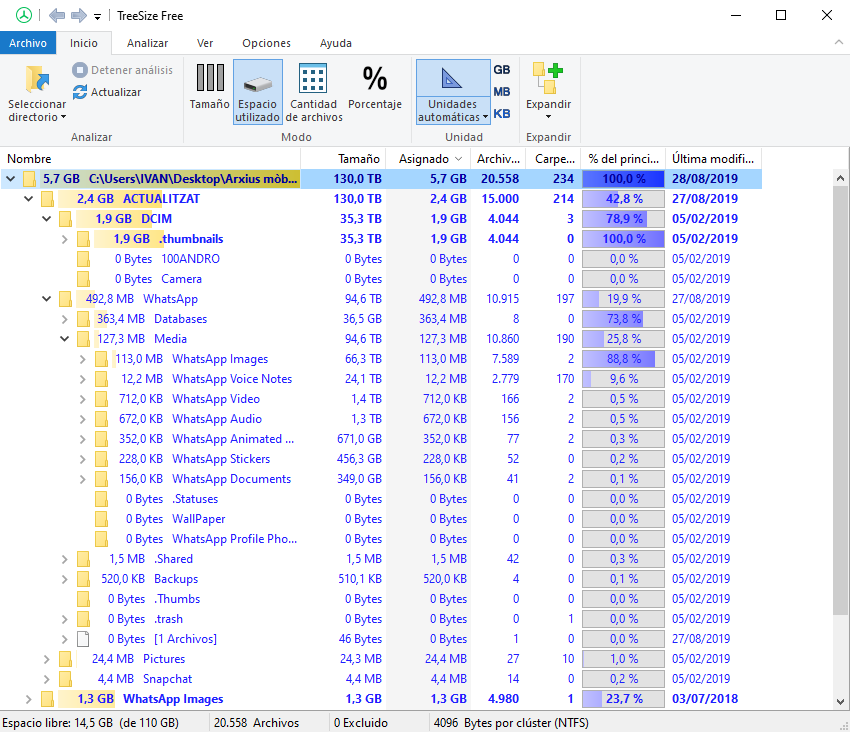Click the forward navigation arrow in title bar

click(x=79, y=15)
